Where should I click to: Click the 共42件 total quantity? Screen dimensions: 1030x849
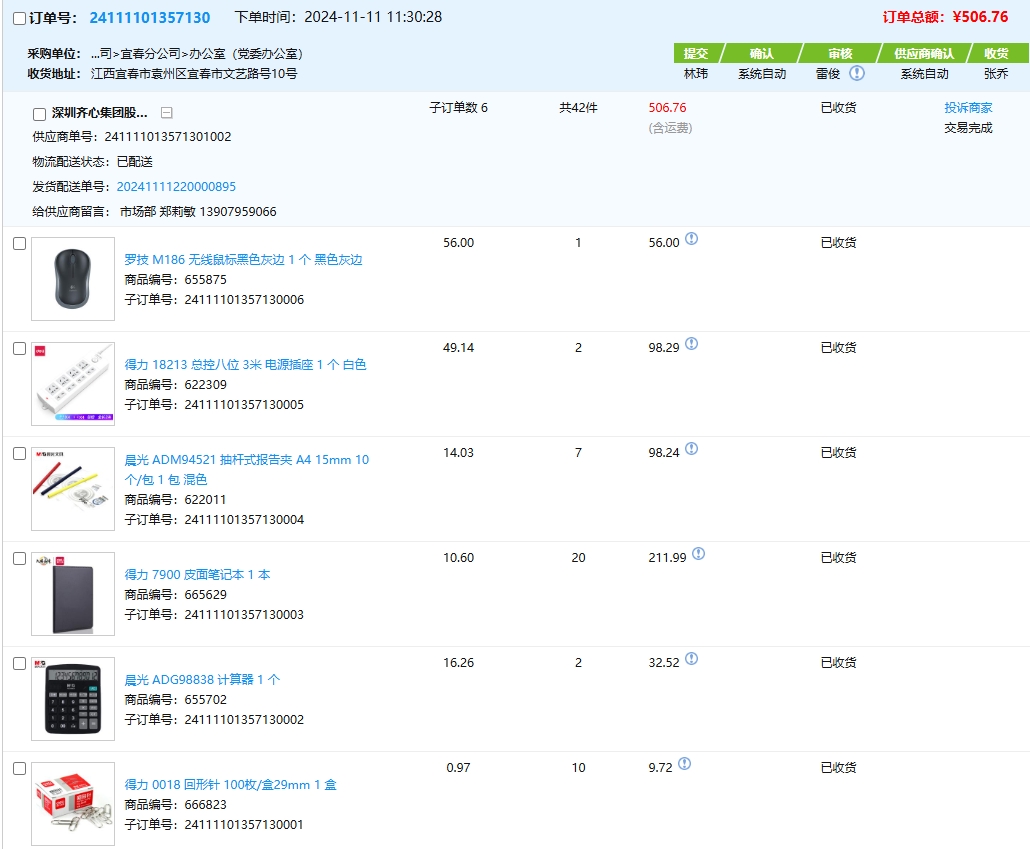click(578, 108)
